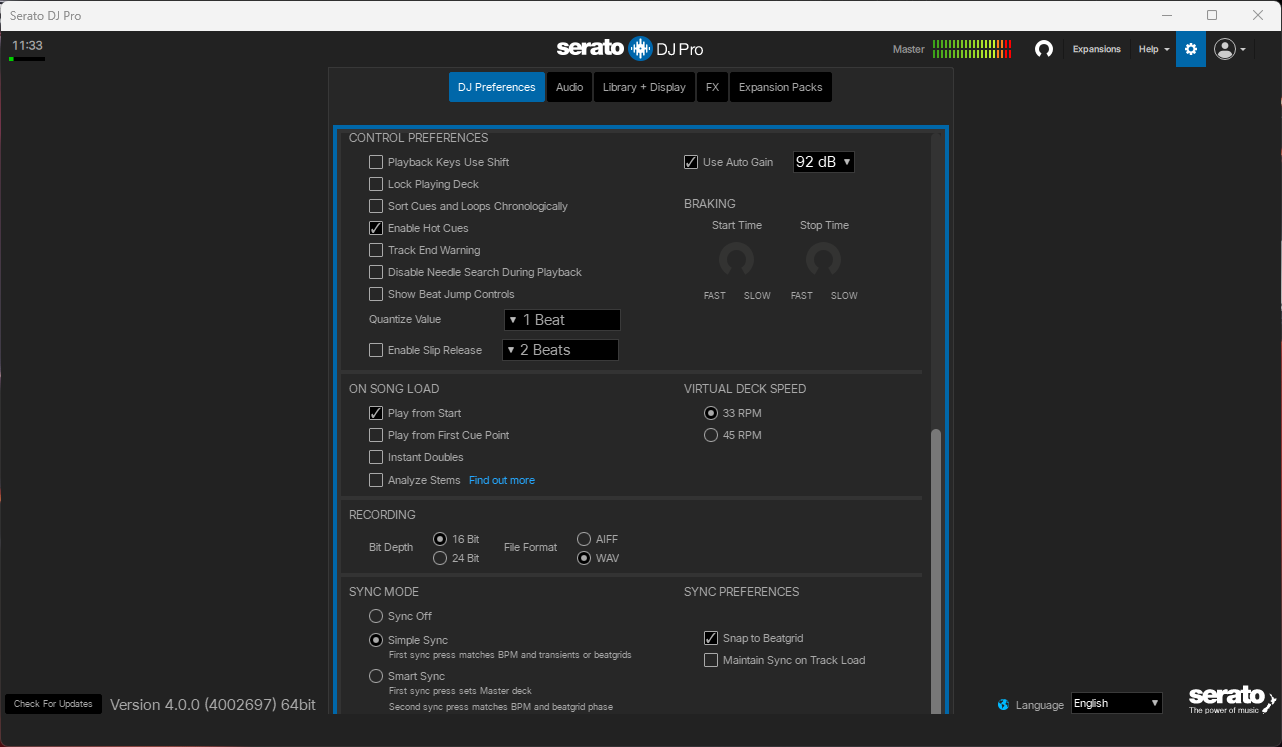This screenshot has width=1282, height=747.
Task: Click the VIRTUAL DECK SPEED heading
Action: [x=745, y=389]
